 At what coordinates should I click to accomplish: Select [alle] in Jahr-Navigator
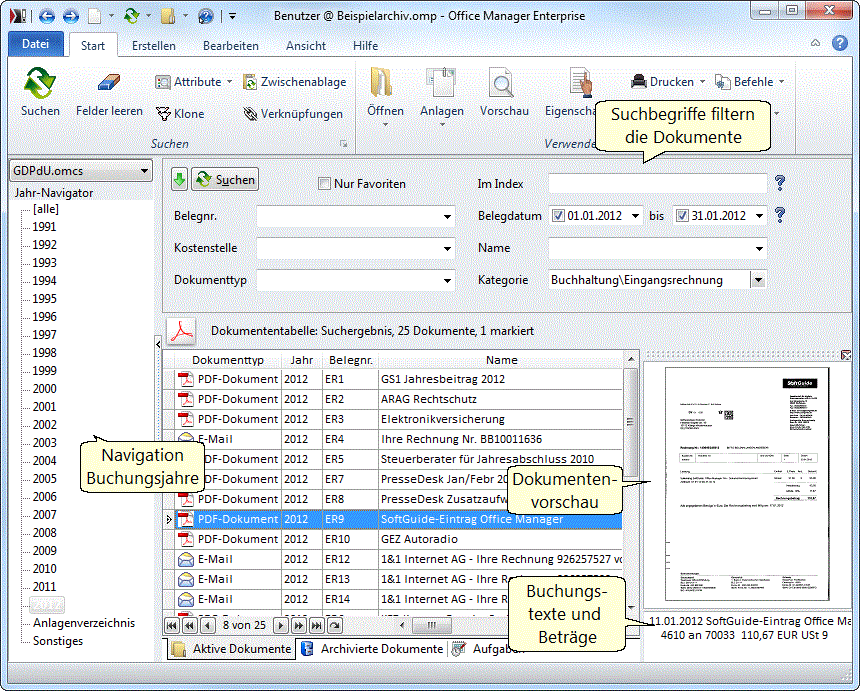coord(46,209)
